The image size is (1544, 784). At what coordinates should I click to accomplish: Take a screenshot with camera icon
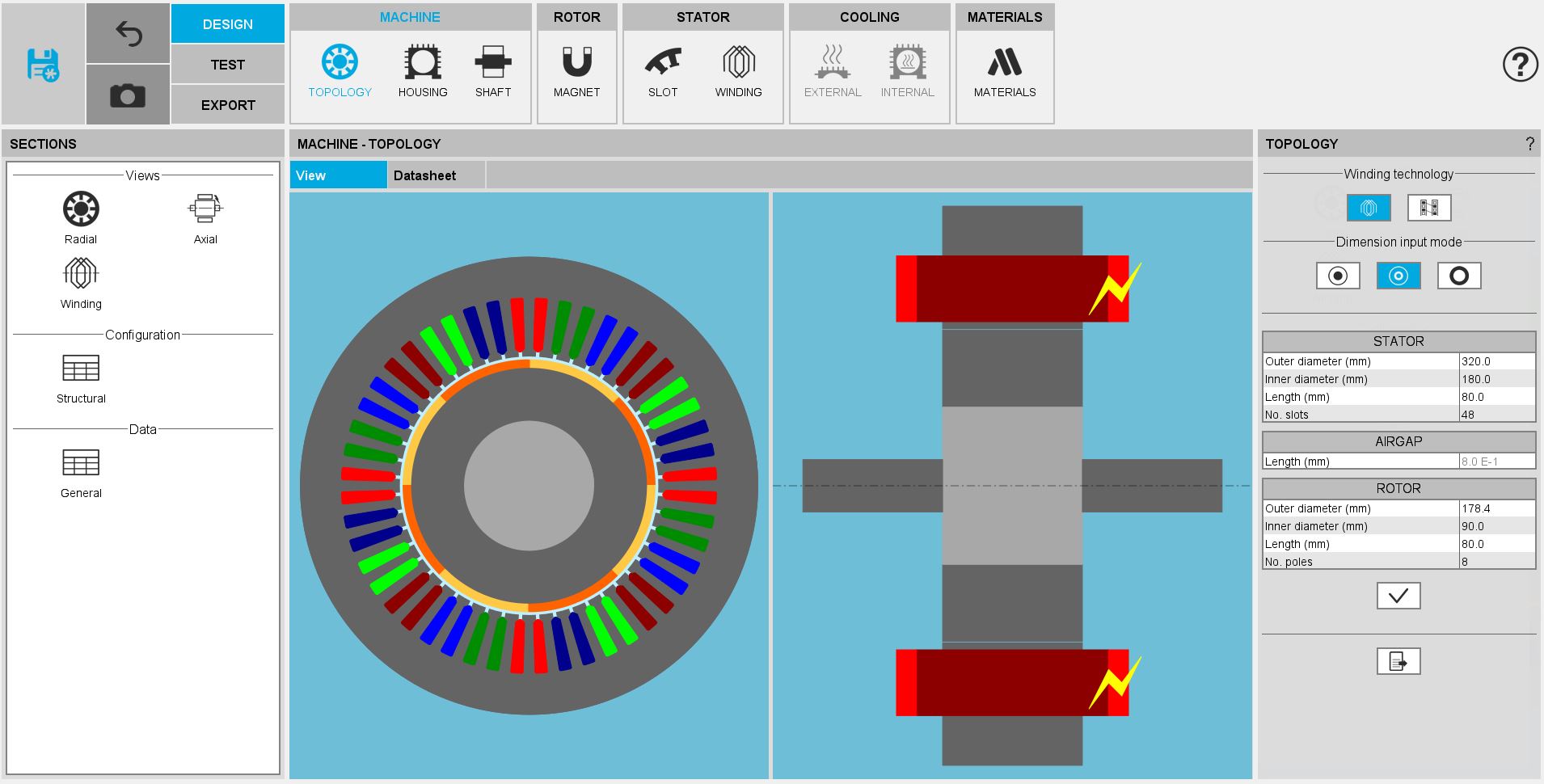[128, 96]
